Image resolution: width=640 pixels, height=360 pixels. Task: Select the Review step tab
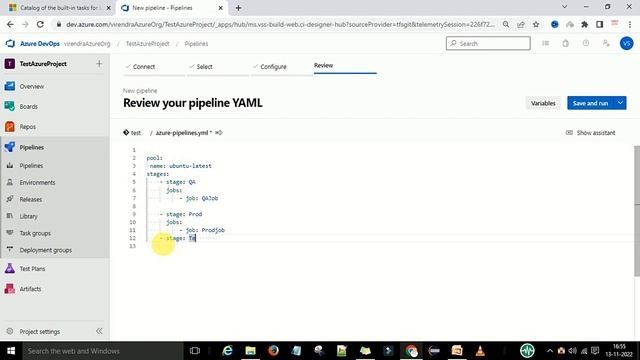pyautogui.click(x=323, y=65)
